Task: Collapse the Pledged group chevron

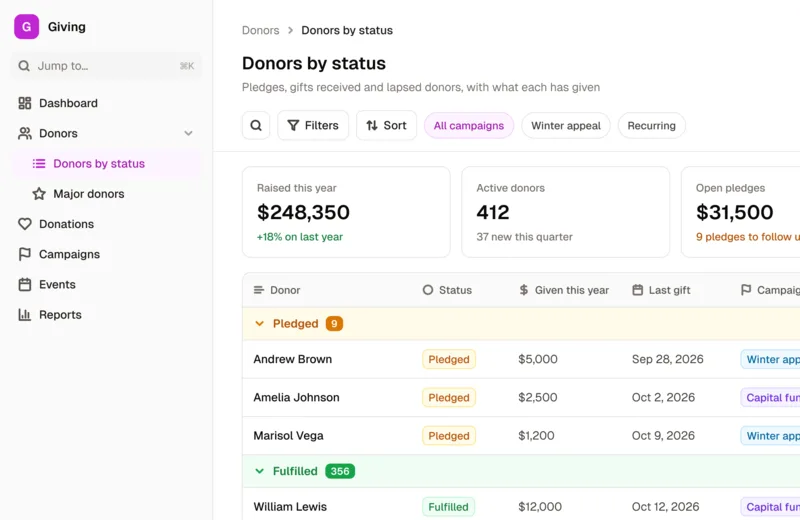Action: point(260,324)
